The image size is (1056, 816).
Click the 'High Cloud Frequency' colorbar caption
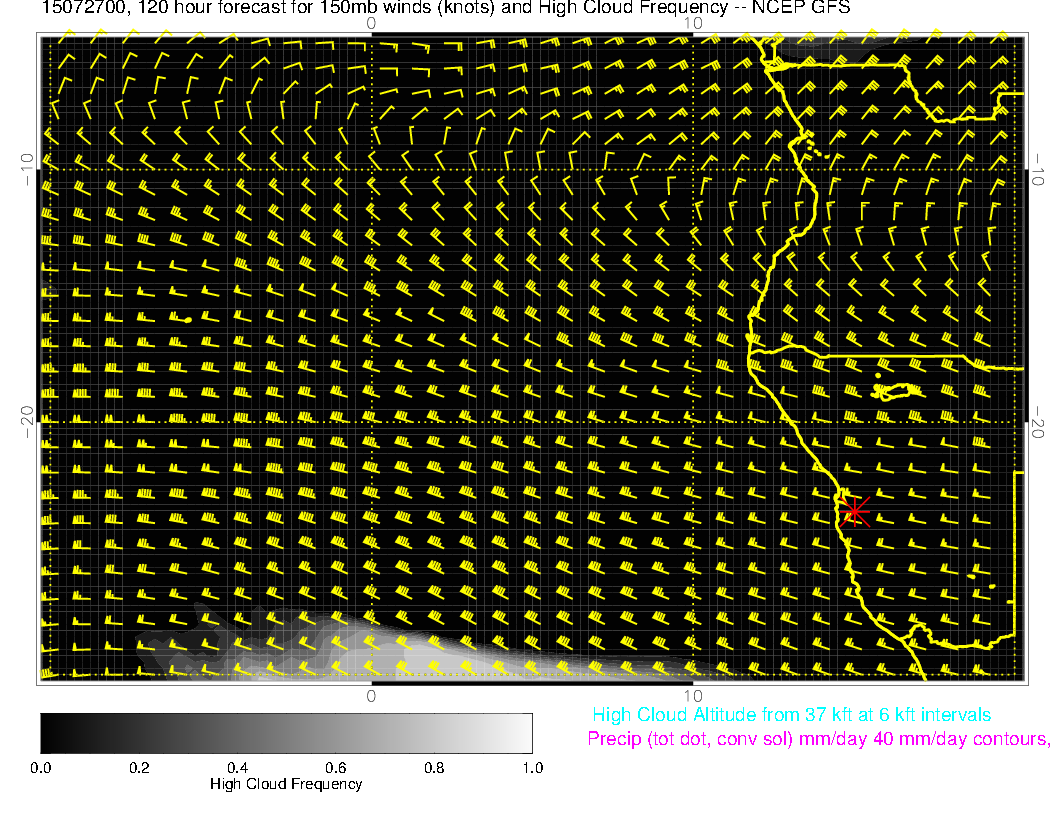tap(286, 784)
